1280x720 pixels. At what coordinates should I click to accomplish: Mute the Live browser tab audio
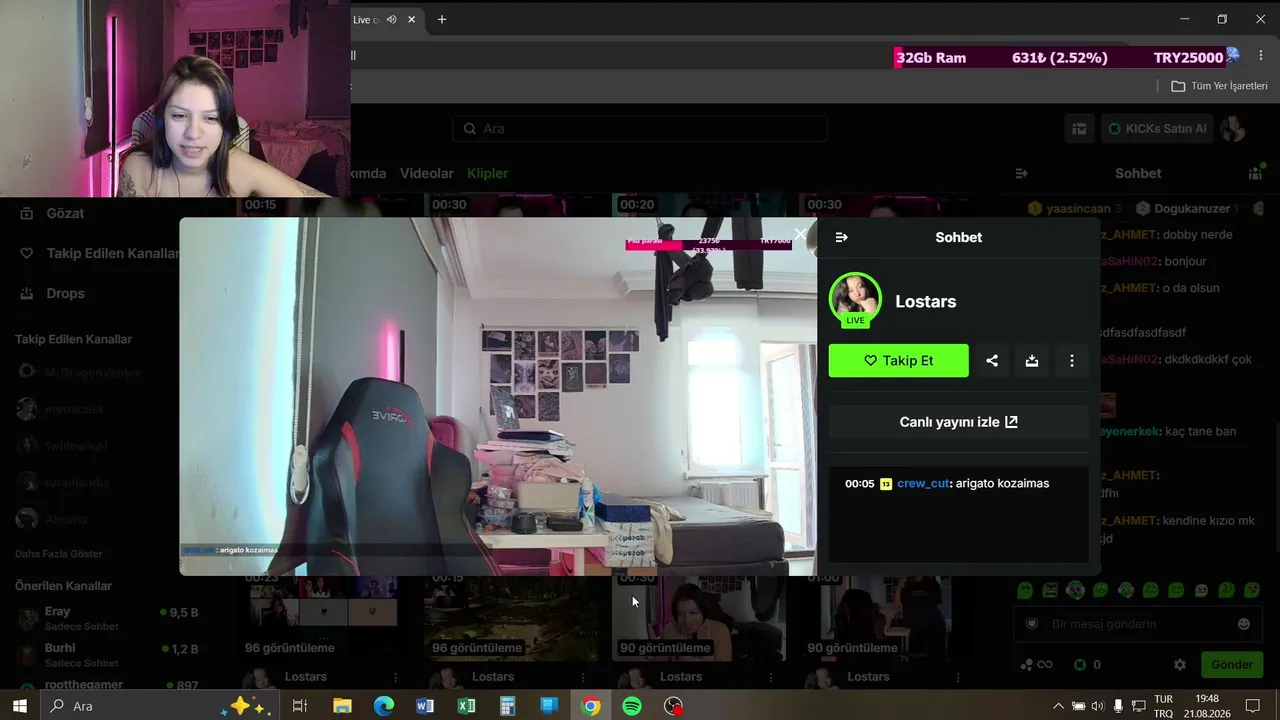pos(392,20)
